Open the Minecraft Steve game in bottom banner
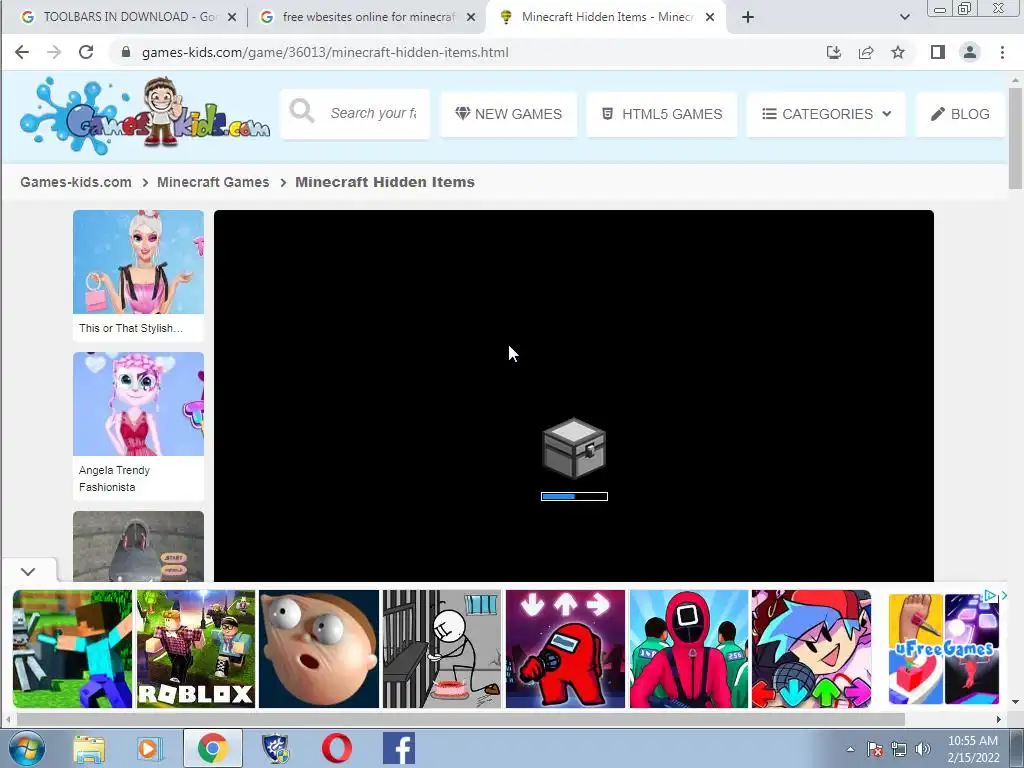Image resolution: width=1024 pixels, height=768 pixels. click(x=72, y=648)
